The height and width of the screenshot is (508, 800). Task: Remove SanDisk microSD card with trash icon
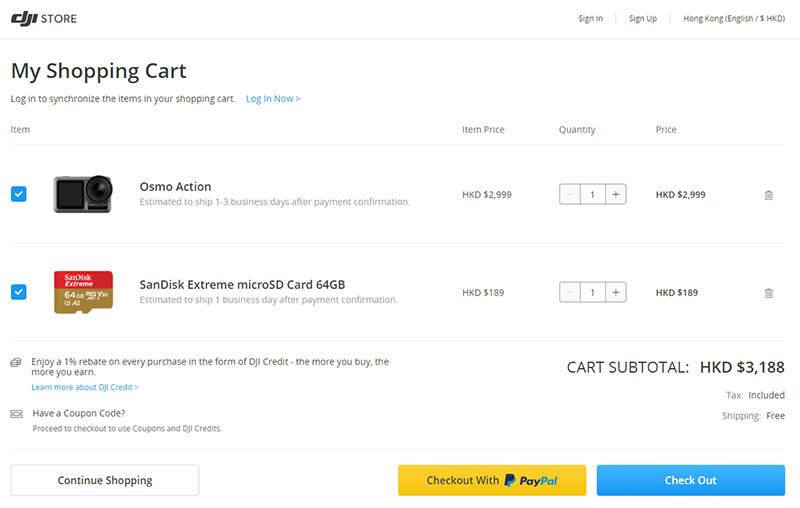[x=768, y=293]
